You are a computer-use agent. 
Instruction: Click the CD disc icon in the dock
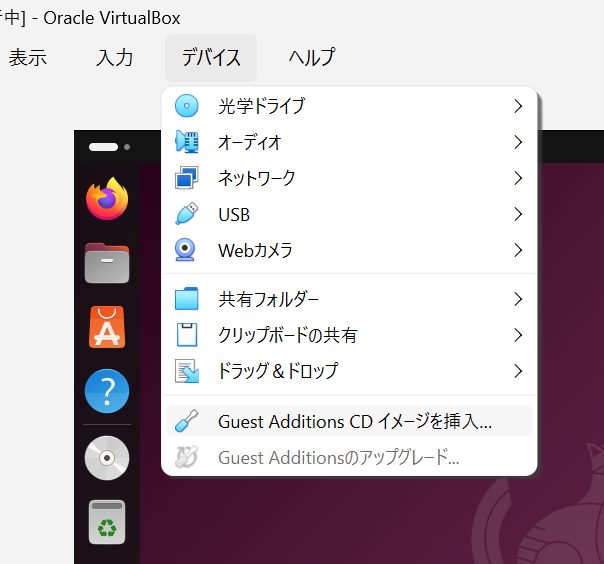click(x=107, y=458)
